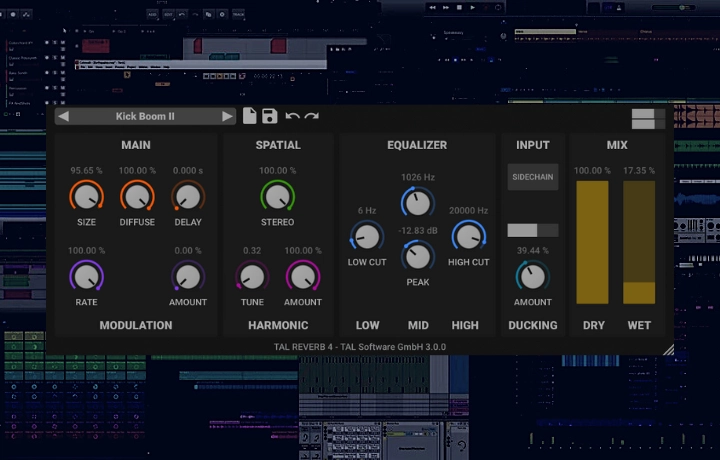Click the DIFFUSE knob
The height and width of the screenshot is (460, 720).
[x=137, y=196]
